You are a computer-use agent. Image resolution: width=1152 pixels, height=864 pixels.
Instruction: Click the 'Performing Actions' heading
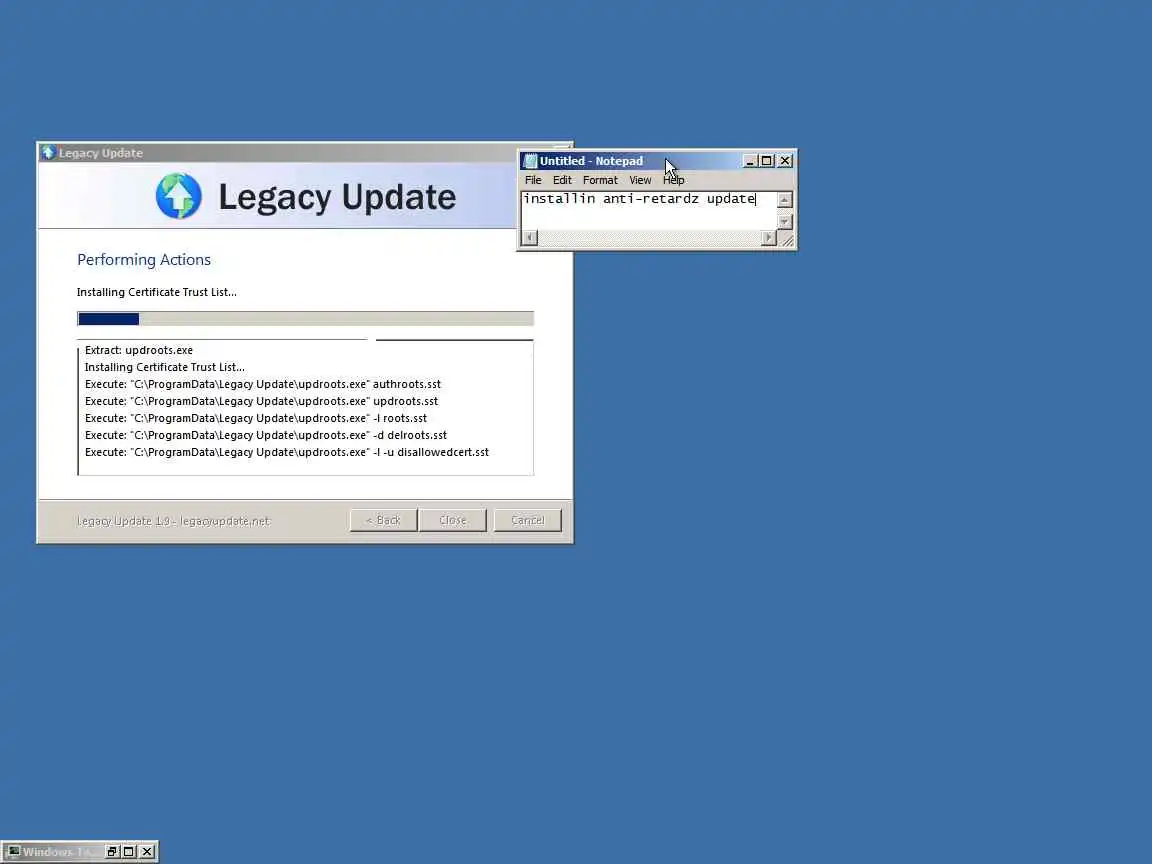coord(144,259)
